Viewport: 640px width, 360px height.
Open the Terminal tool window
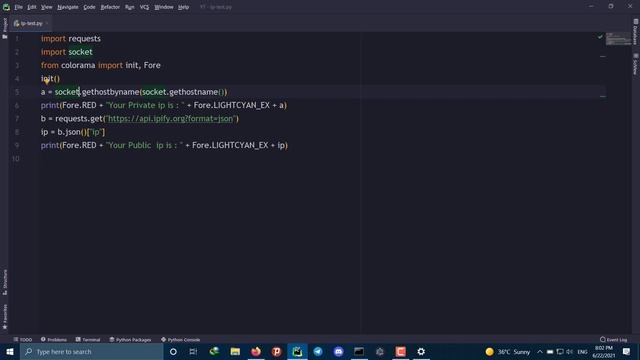88,340
